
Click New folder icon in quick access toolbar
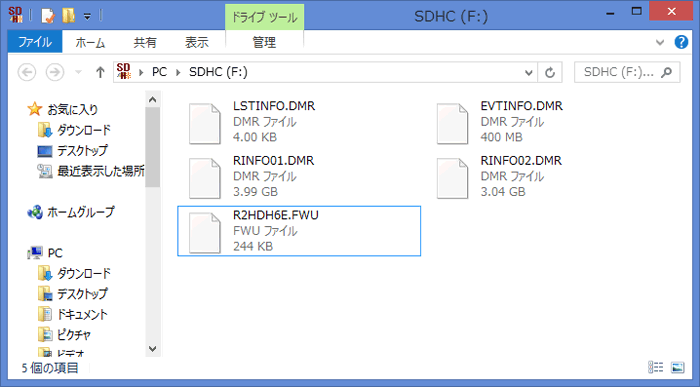68,16
